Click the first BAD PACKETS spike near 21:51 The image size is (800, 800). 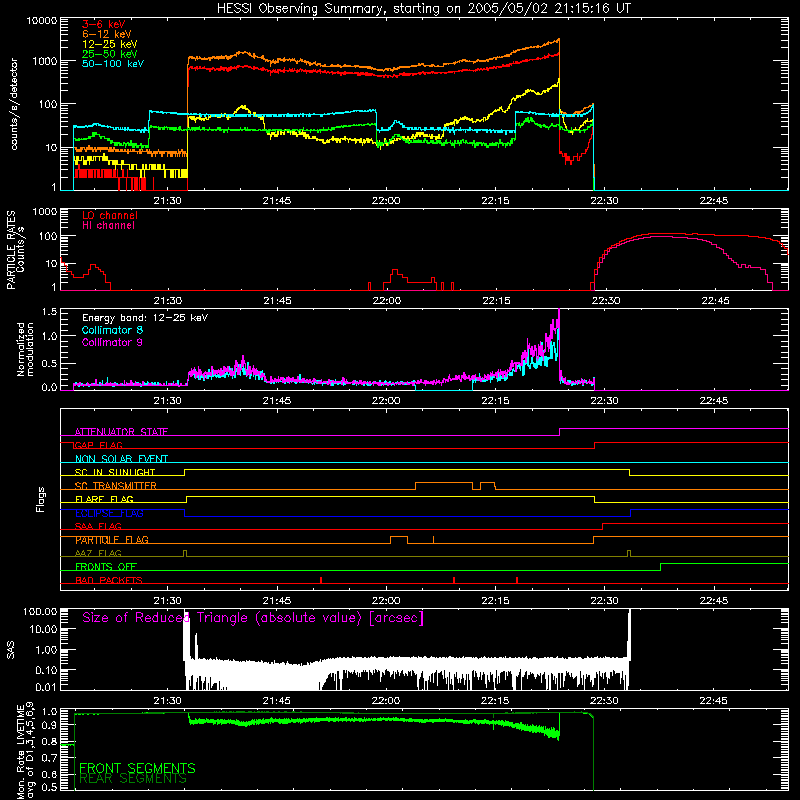click(x=321, y=580)
